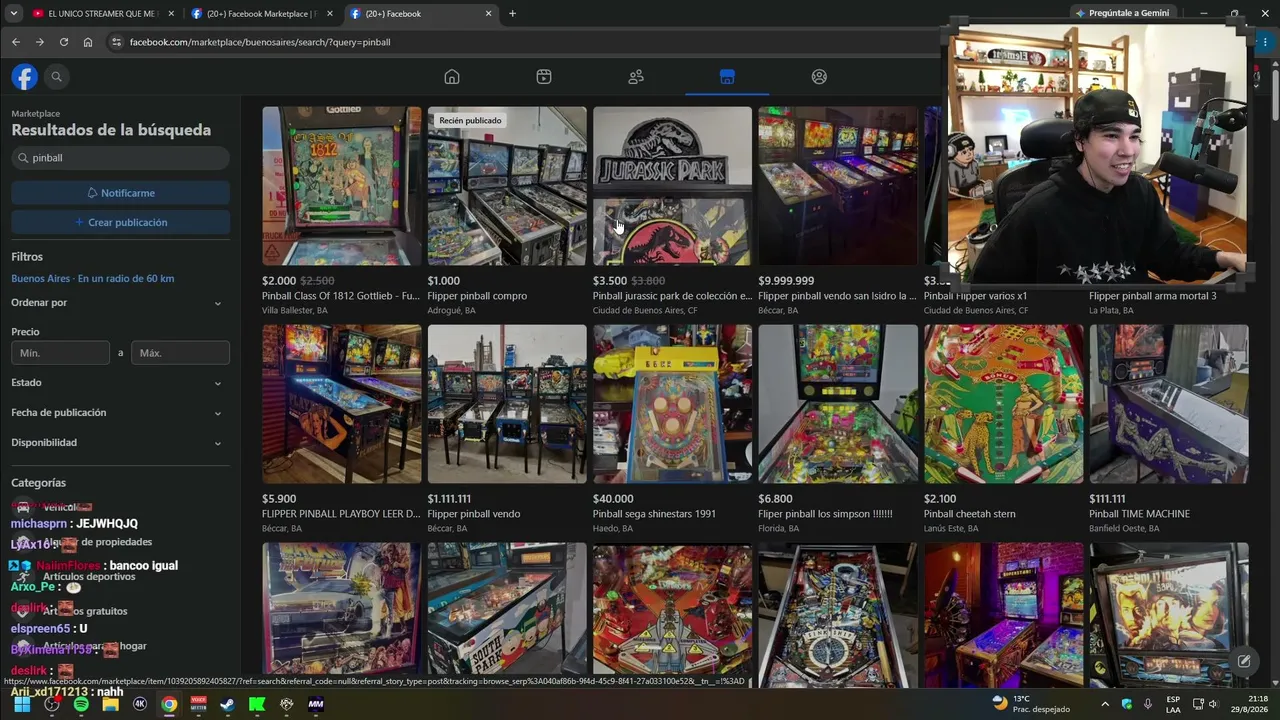
Task: Open the Windows Start menu
Action: 22,704
